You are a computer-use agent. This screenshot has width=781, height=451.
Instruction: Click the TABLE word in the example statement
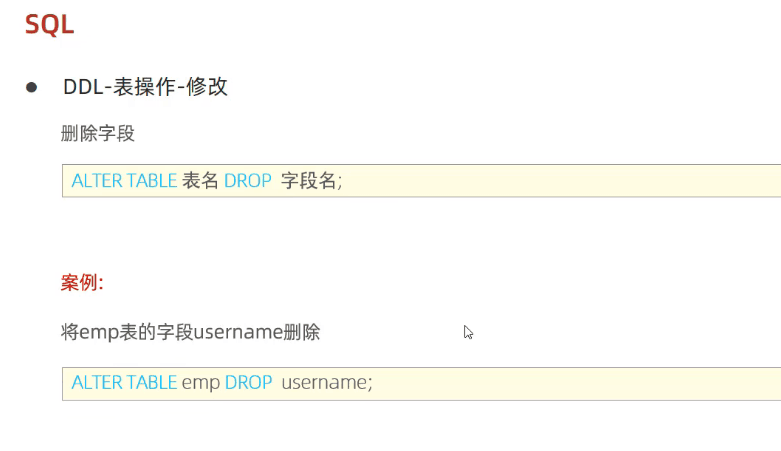tap(151, 383)
